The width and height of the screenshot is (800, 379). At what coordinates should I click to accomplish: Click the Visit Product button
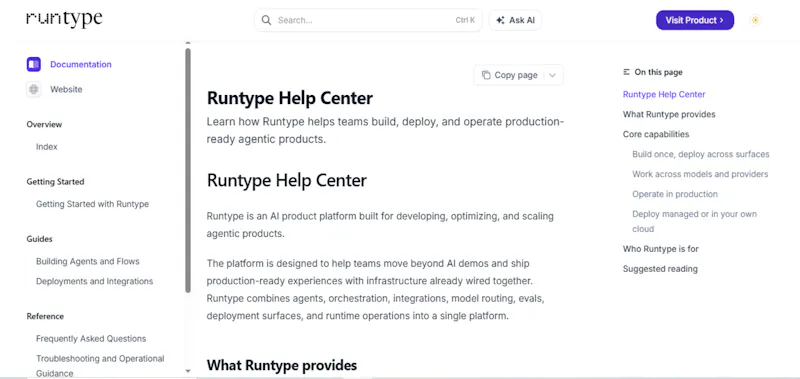point(695,20)
